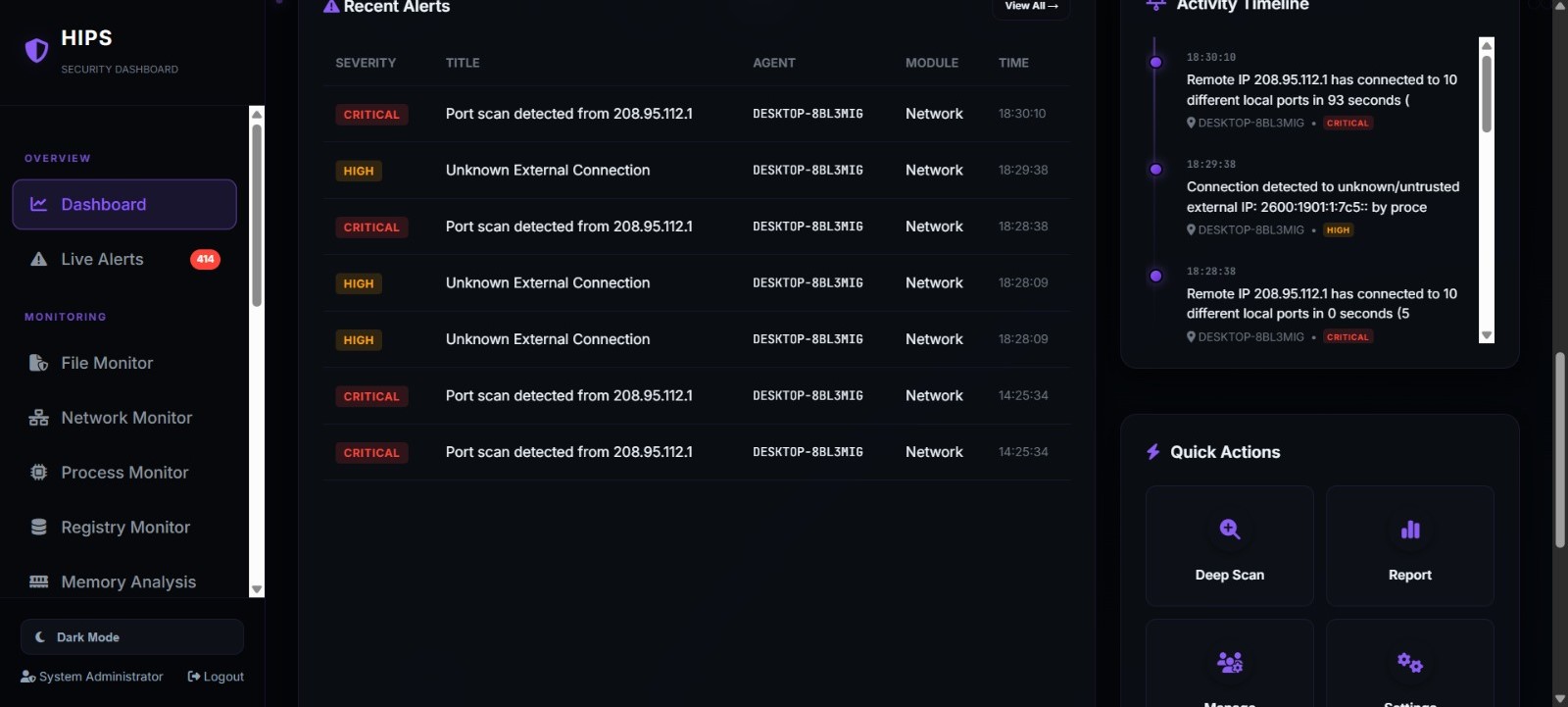Image resolution: width=1568 pixels, height=707 pixels.
Task: Click the File Monitor icon
Action: [39, 363]
